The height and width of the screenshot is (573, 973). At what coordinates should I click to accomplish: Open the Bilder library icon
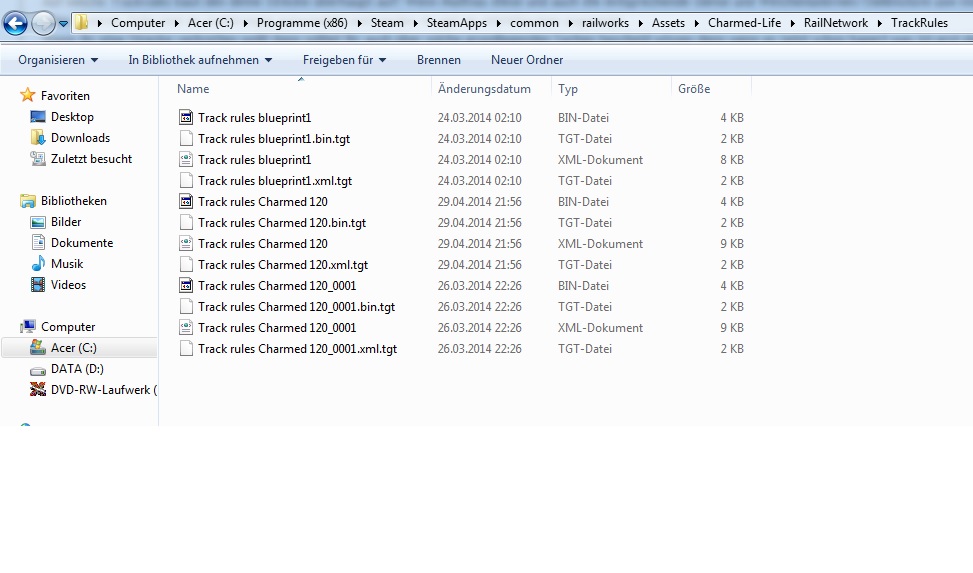pyautogui.click(x=38, y=222)
